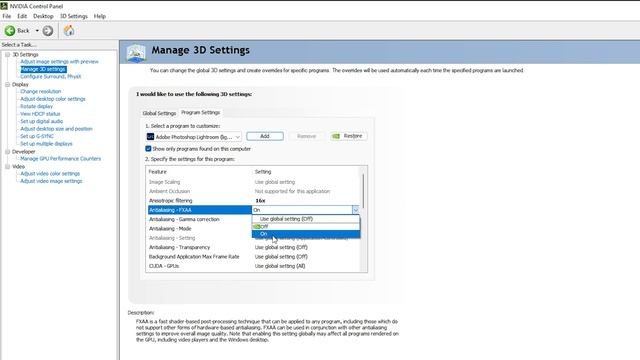Click the Restore button
The height and width of the screenshot is (360, 640).
click(x=348, y=136)
